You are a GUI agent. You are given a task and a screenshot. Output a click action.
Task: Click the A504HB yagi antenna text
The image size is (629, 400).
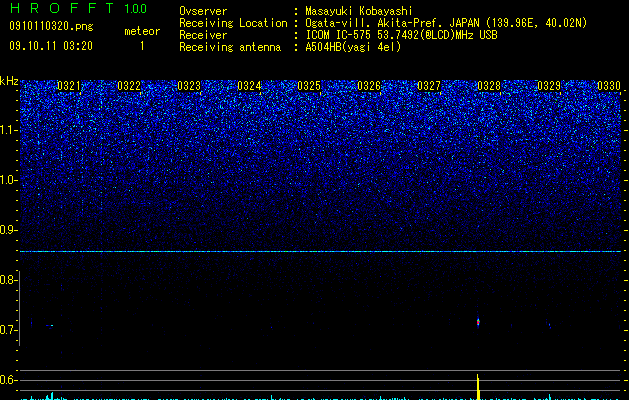[x=353, y=47]
